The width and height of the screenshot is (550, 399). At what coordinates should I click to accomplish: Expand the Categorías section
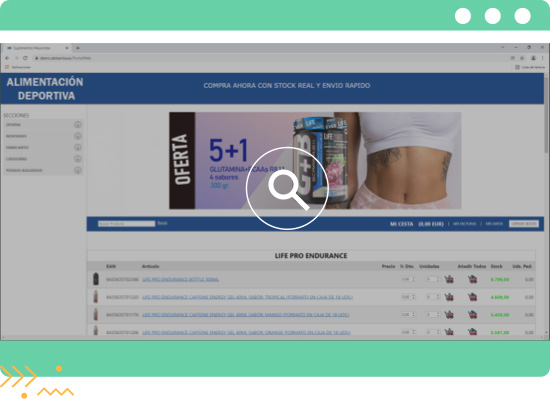tap(78, 159)
